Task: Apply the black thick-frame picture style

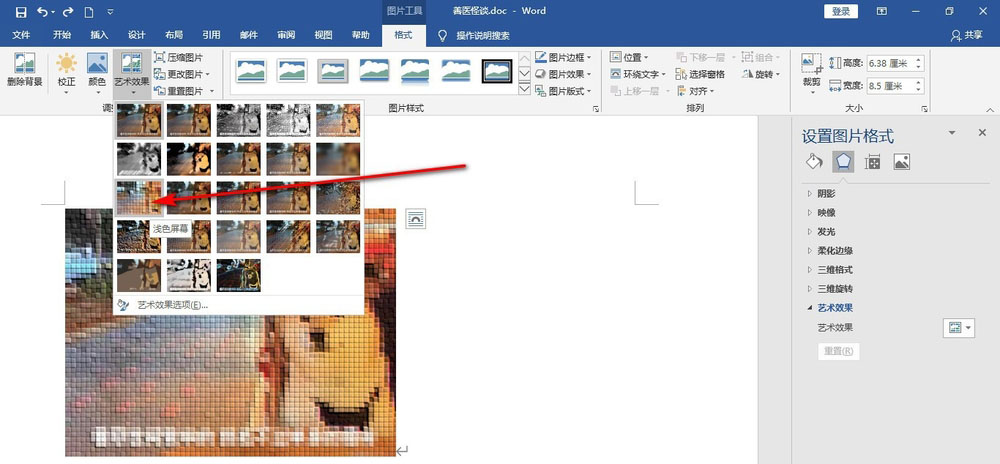Action: [x=497, y=71]
